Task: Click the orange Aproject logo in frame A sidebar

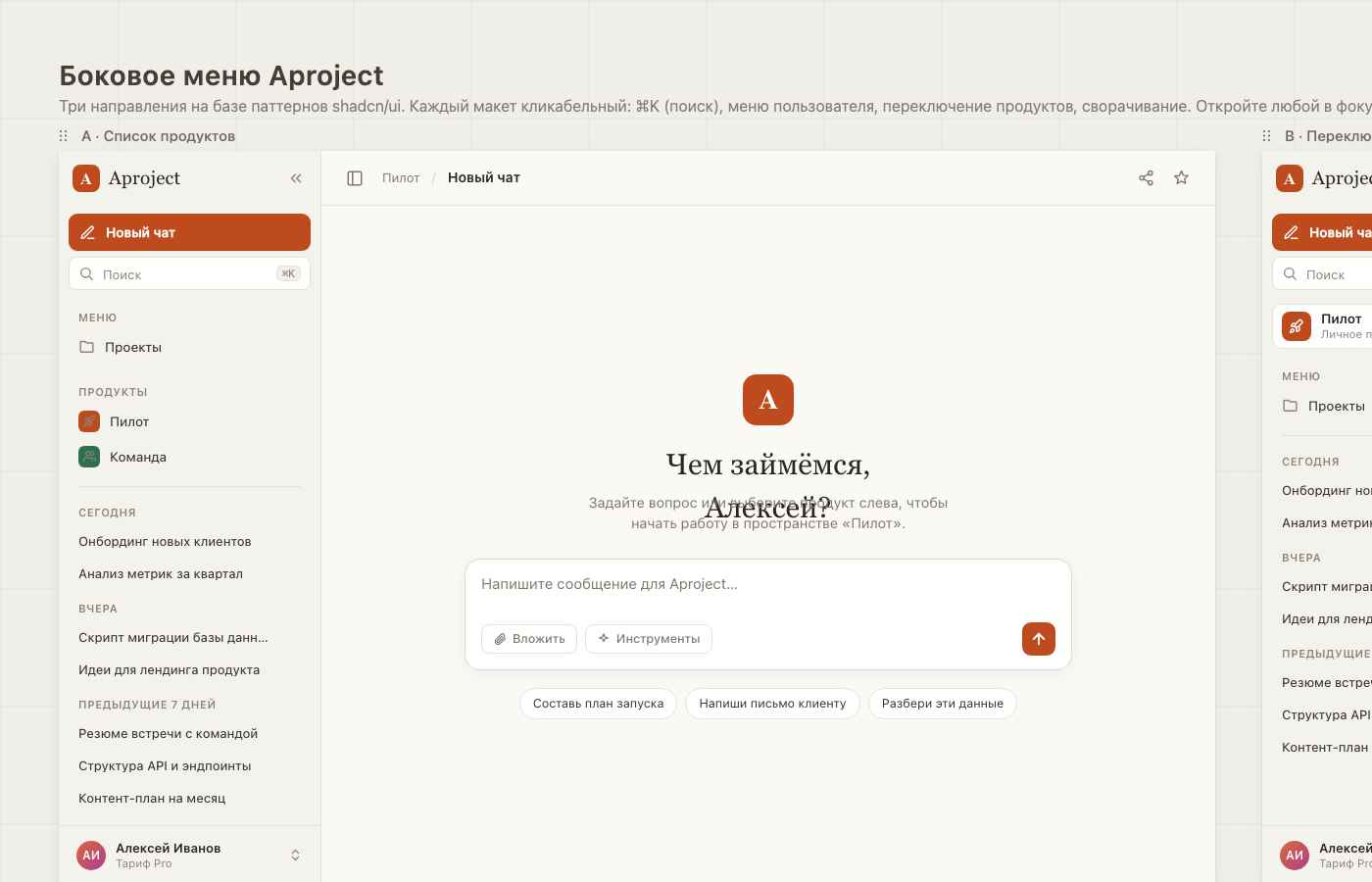Action: (x=86, y=178)
